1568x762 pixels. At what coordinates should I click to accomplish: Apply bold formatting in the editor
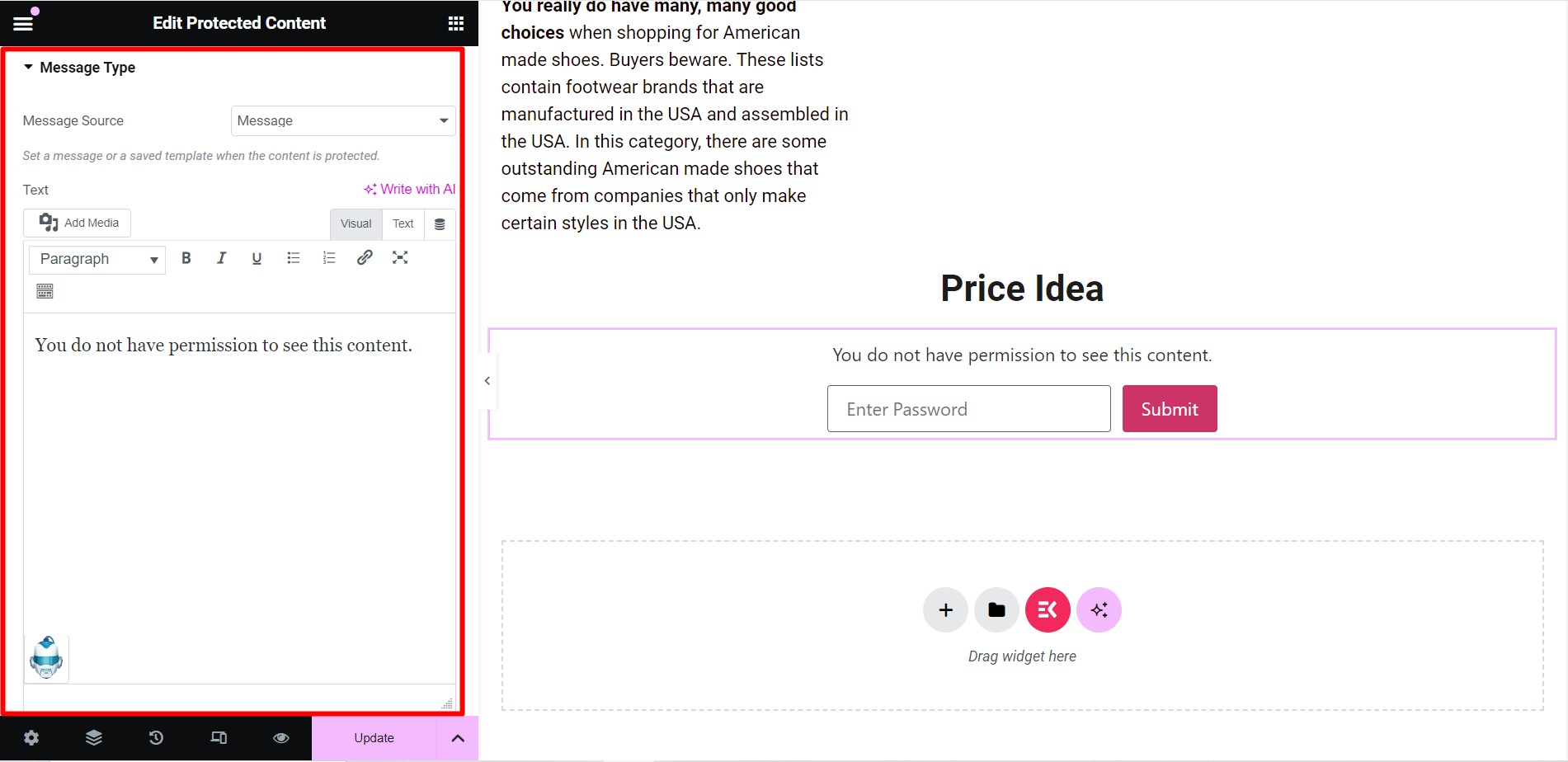pyautogui.click(x=186, y=258)
